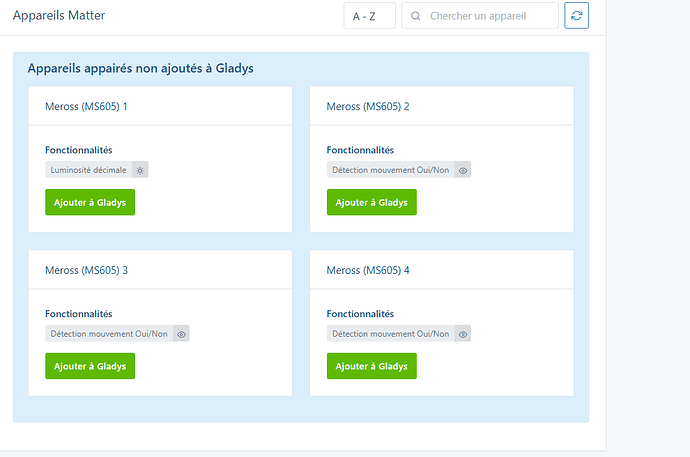The height and width of the screenshot is (457, 690).
Task: Click the Appareils appairés non ajoutés heading
Action: coord(140,68)
